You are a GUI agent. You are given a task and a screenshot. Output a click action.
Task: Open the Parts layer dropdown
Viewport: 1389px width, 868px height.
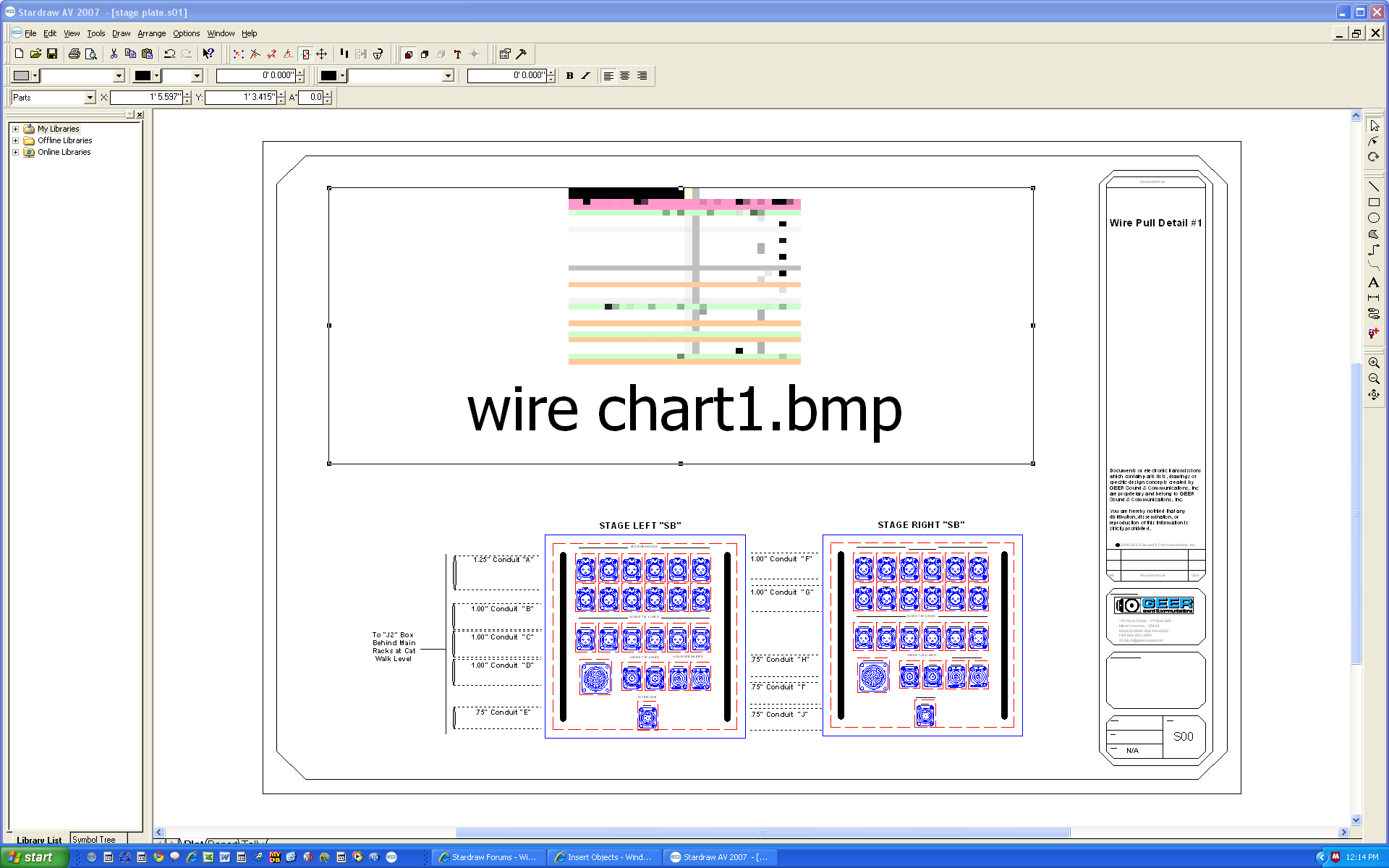pos(90,98)
